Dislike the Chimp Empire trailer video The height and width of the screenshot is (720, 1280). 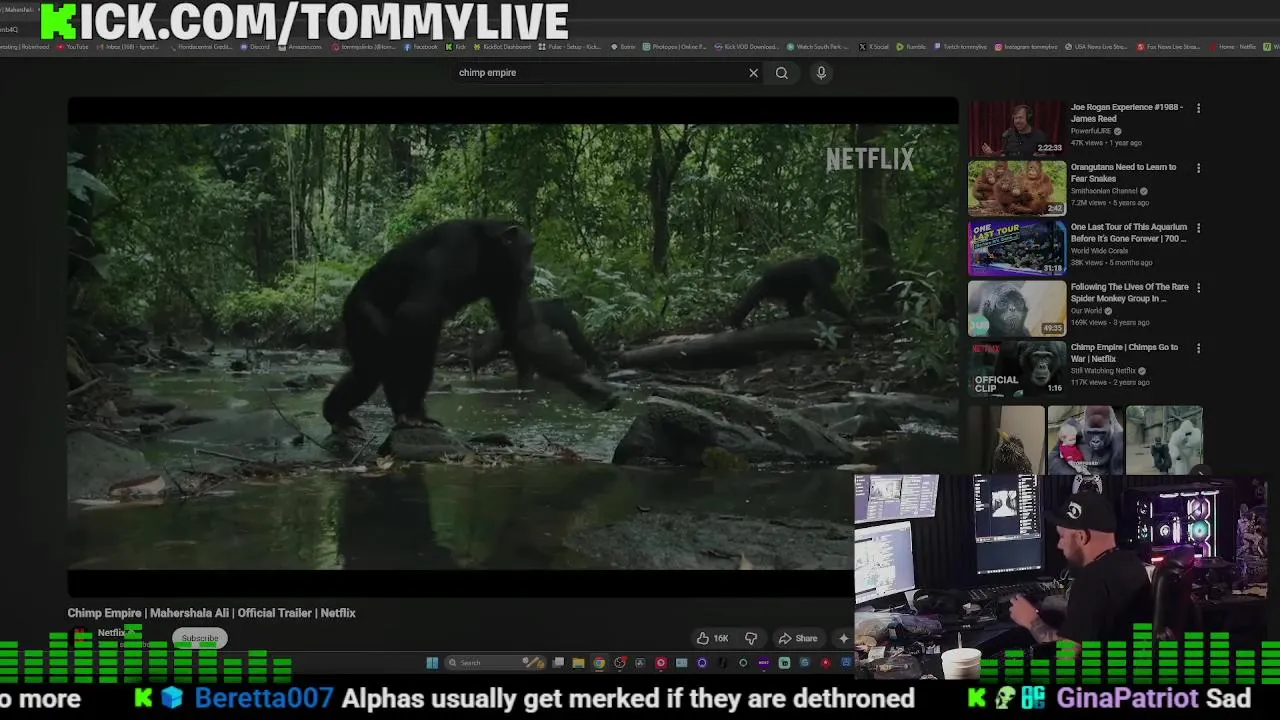coord(751,638)
